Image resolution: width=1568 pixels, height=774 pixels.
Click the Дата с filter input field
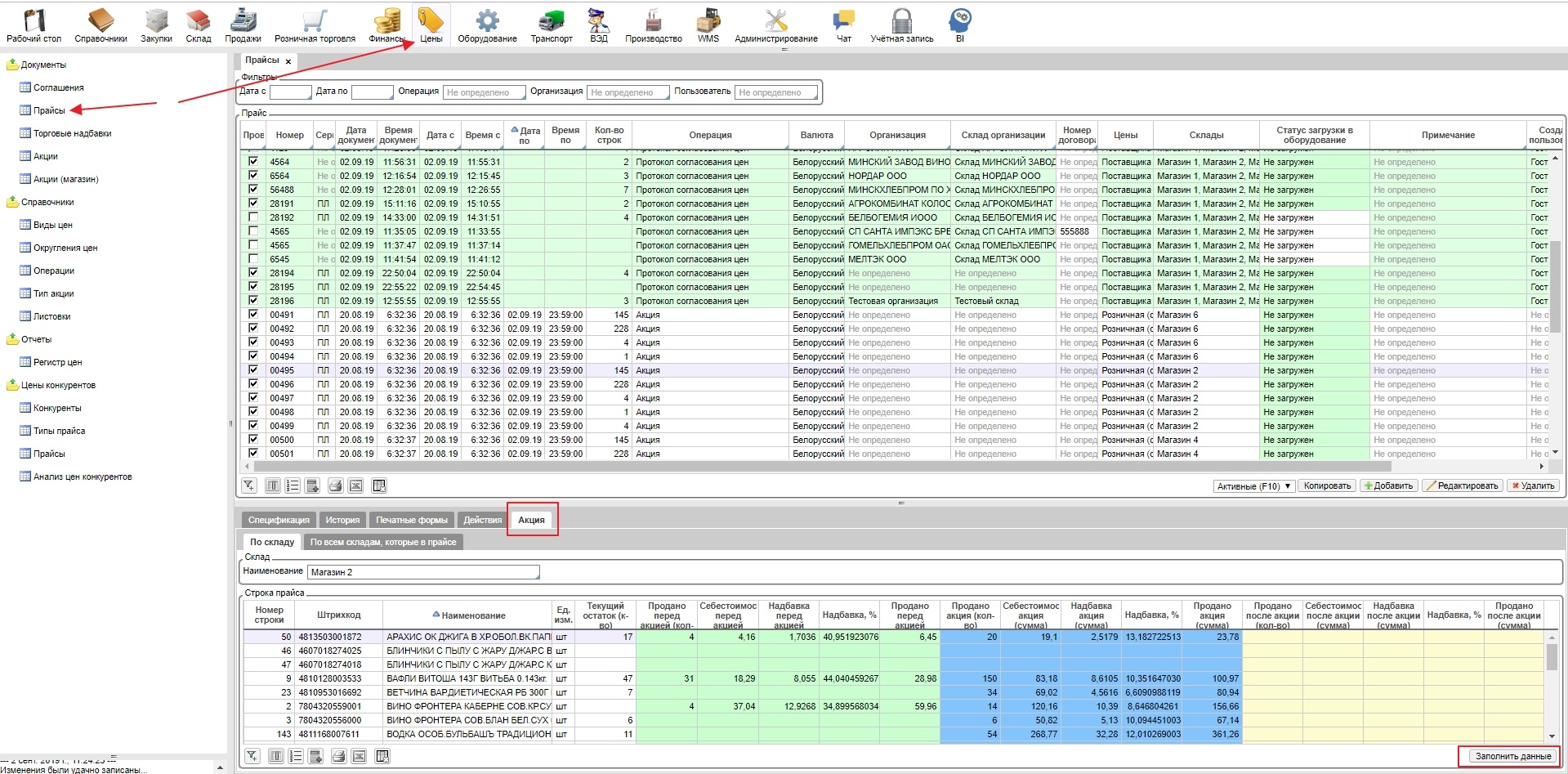(290, 92)
